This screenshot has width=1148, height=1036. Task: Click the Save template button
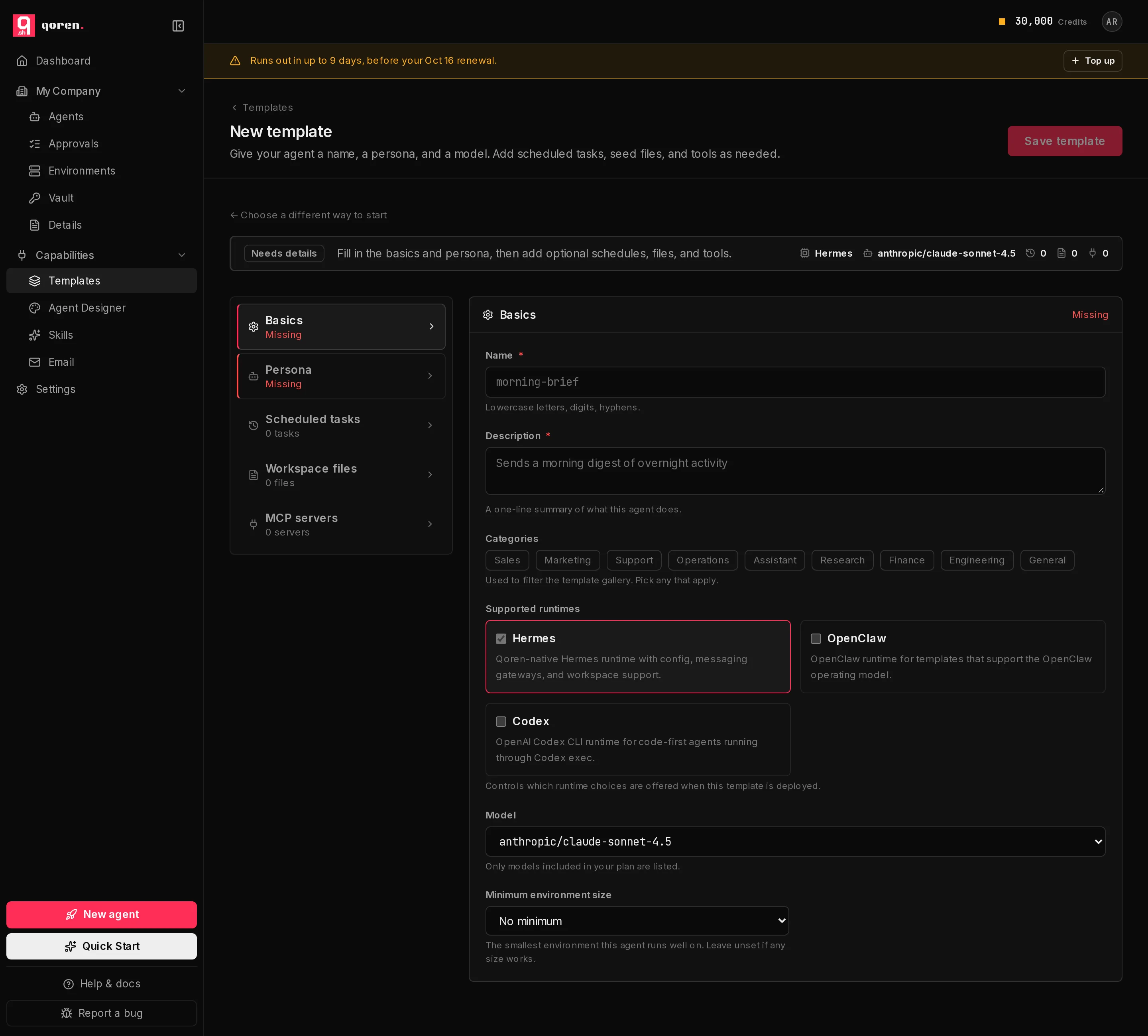(x=1065, y=141)
